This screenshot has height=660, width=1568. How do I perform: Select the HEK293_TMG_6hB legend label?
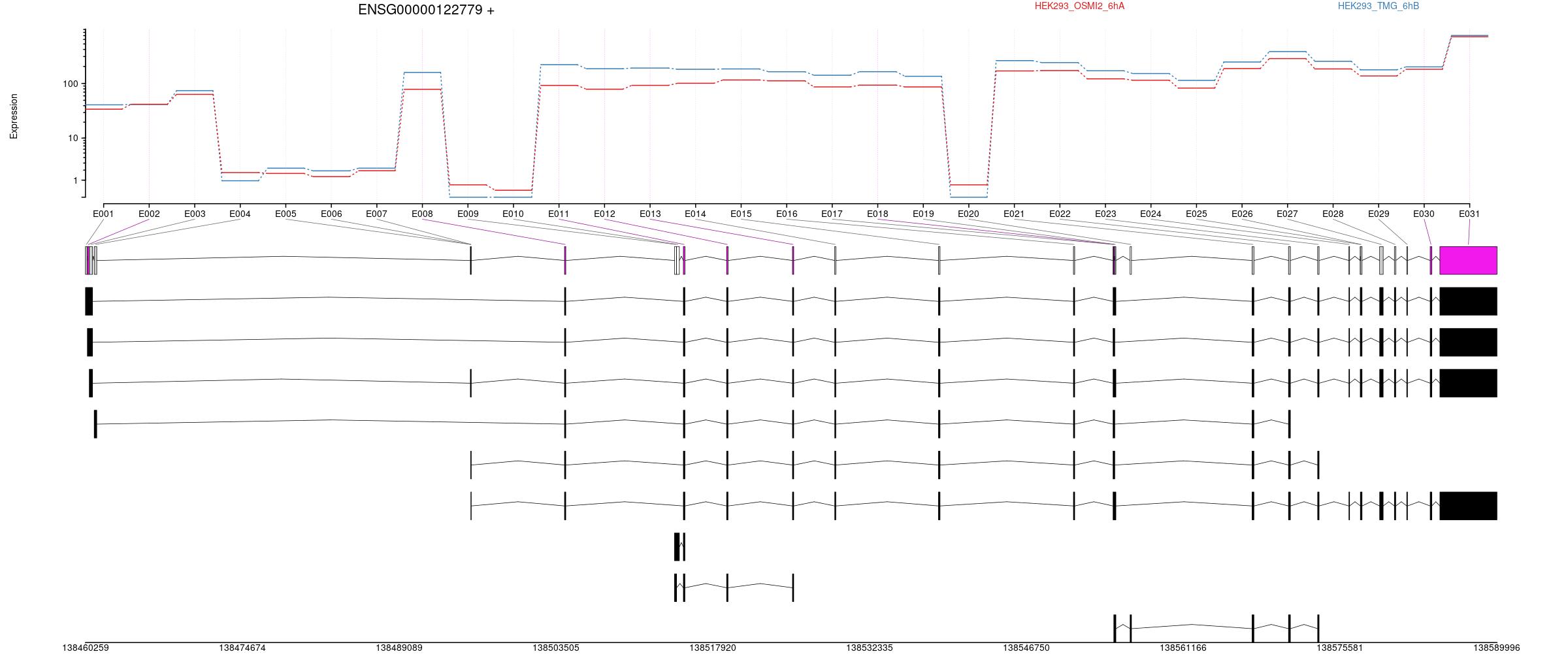[1379, 6]
